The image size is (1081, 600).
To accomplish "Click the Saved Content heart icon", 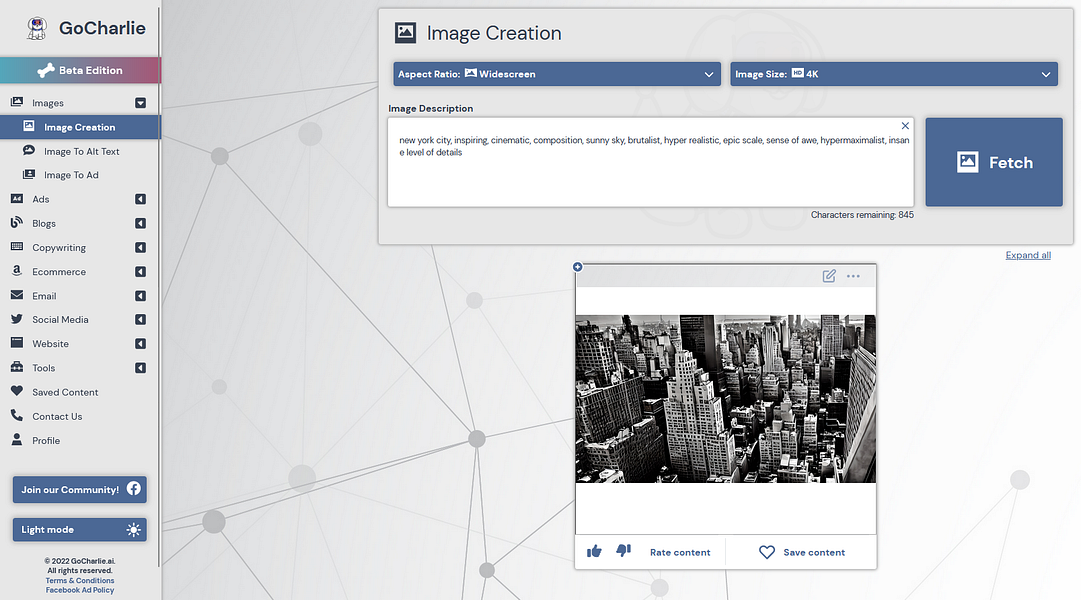I will pos(17,391).
